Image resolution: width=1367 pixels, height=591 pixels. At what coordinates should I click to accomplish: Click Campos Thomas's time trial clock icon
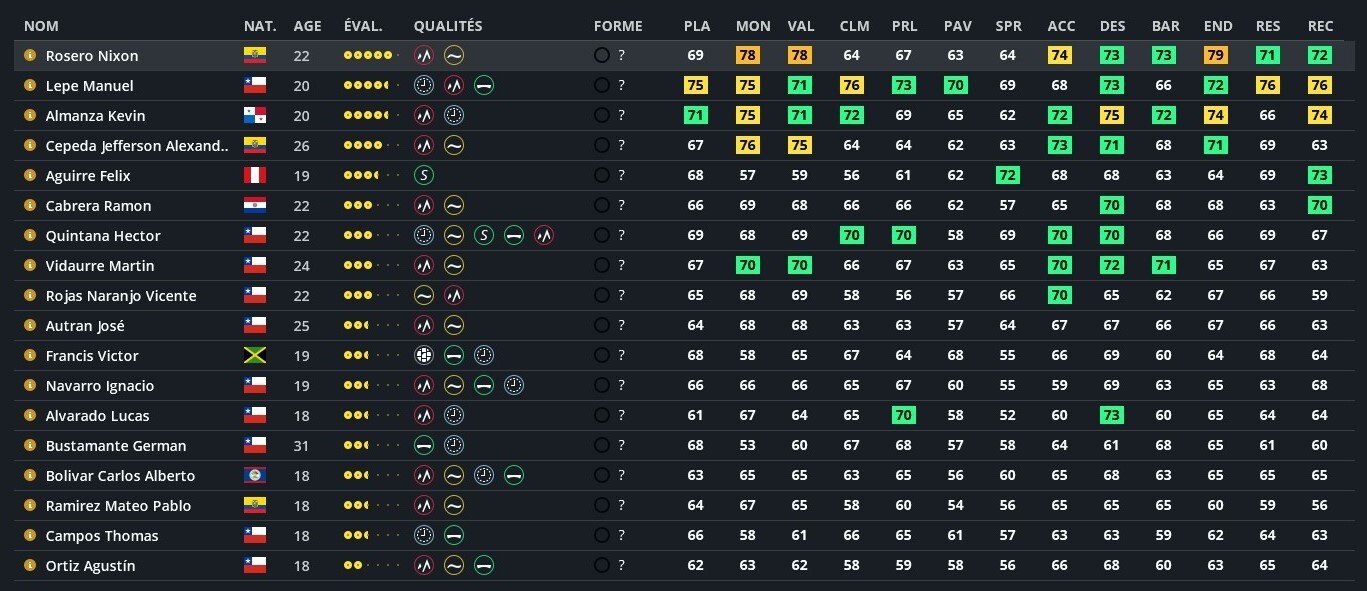(x=424, y=536)
